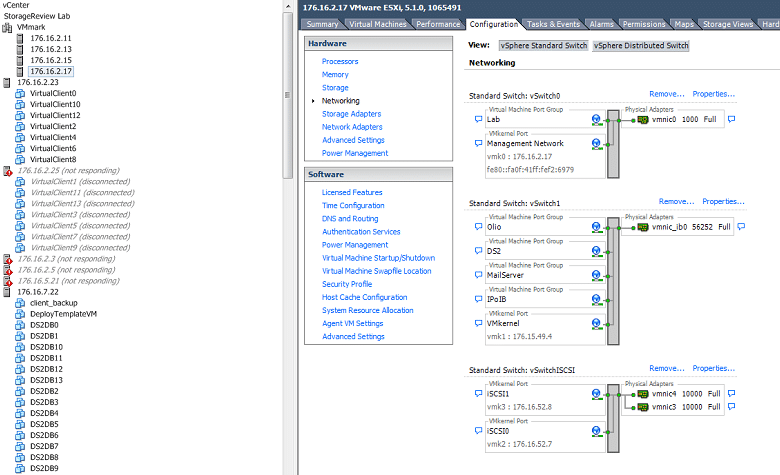Open Properties for vSwitch0

click(x=713, y=94)
